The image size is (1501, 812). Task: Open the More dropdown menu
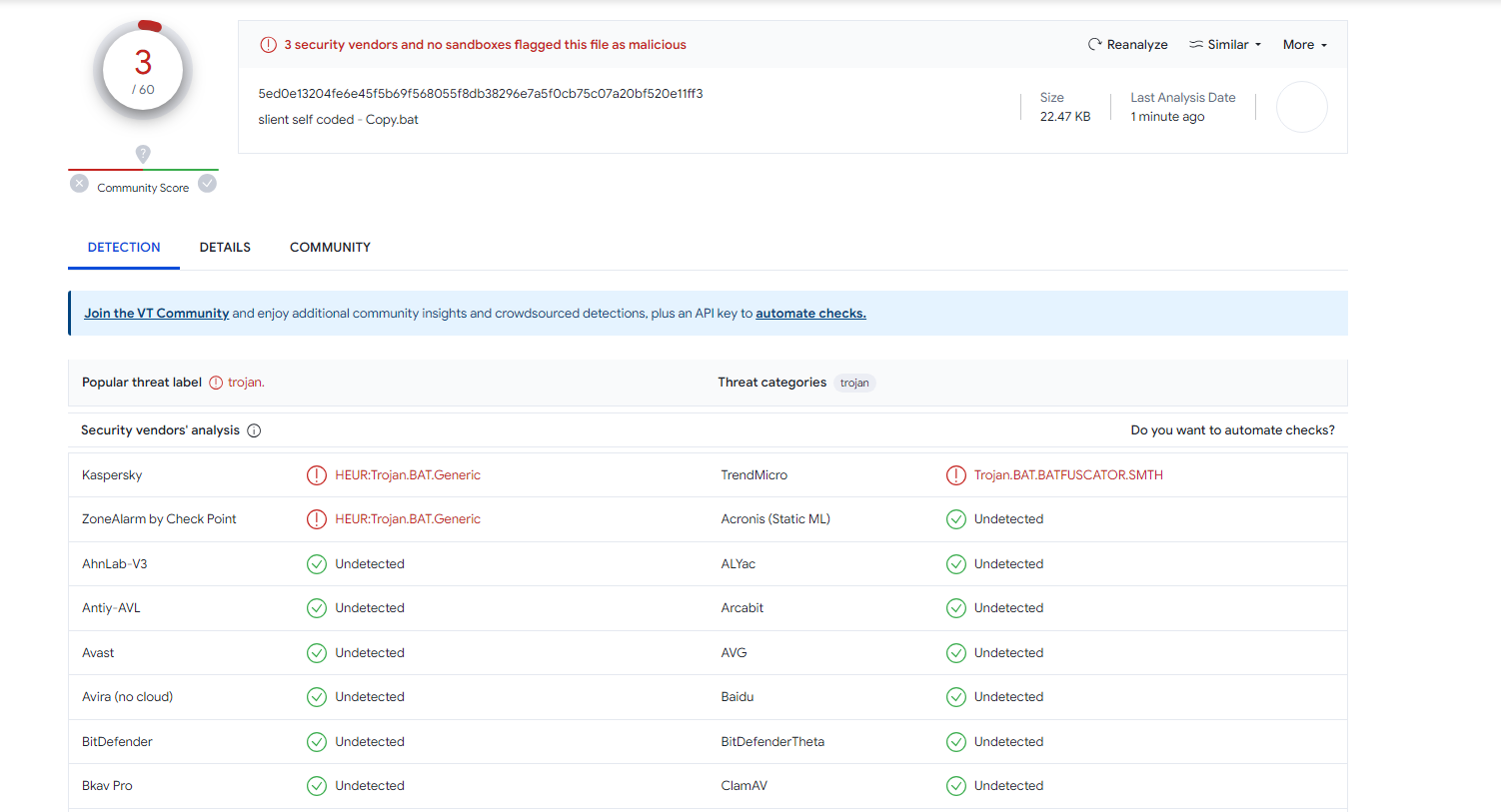click(x=1304, y=44)
